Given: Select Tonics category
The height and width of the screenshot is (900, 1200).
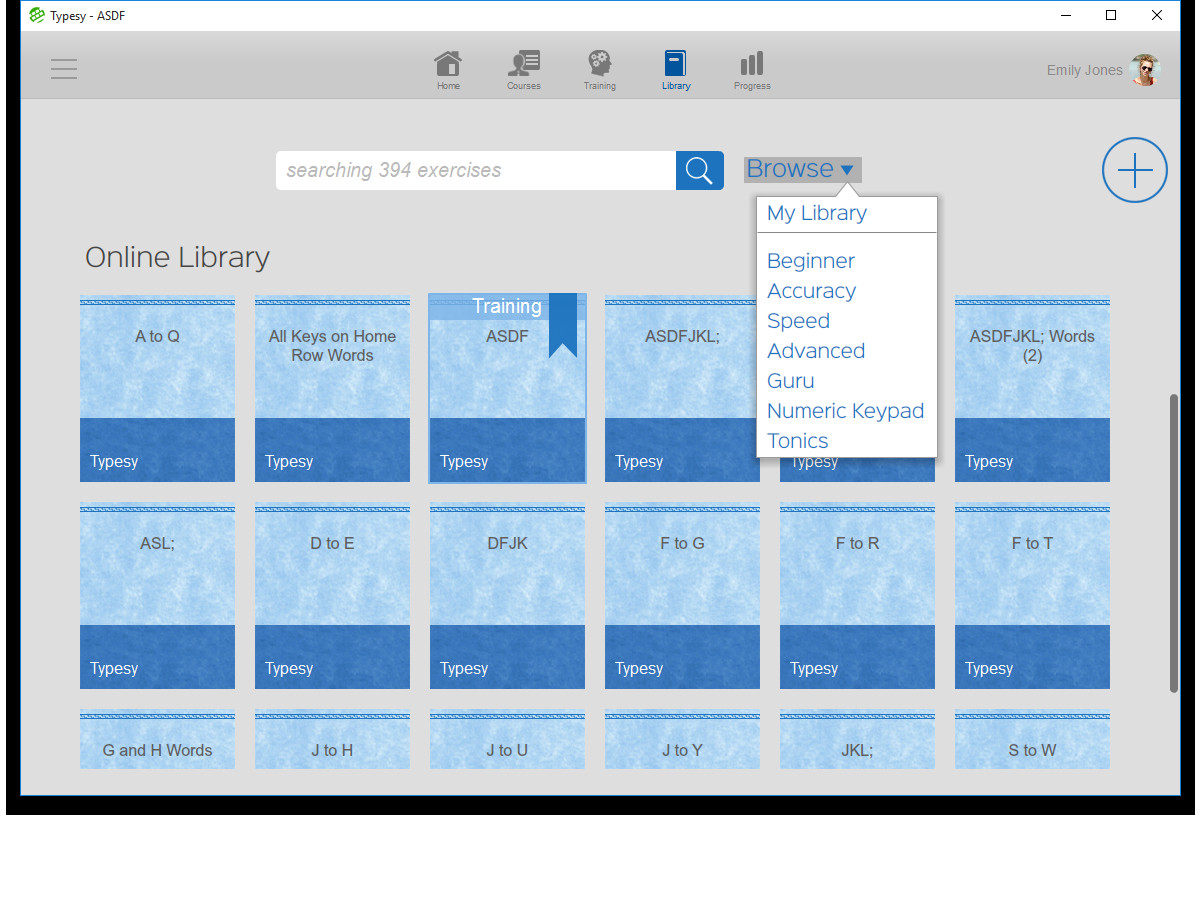Looking at the screenshot, I should [798, 441].
